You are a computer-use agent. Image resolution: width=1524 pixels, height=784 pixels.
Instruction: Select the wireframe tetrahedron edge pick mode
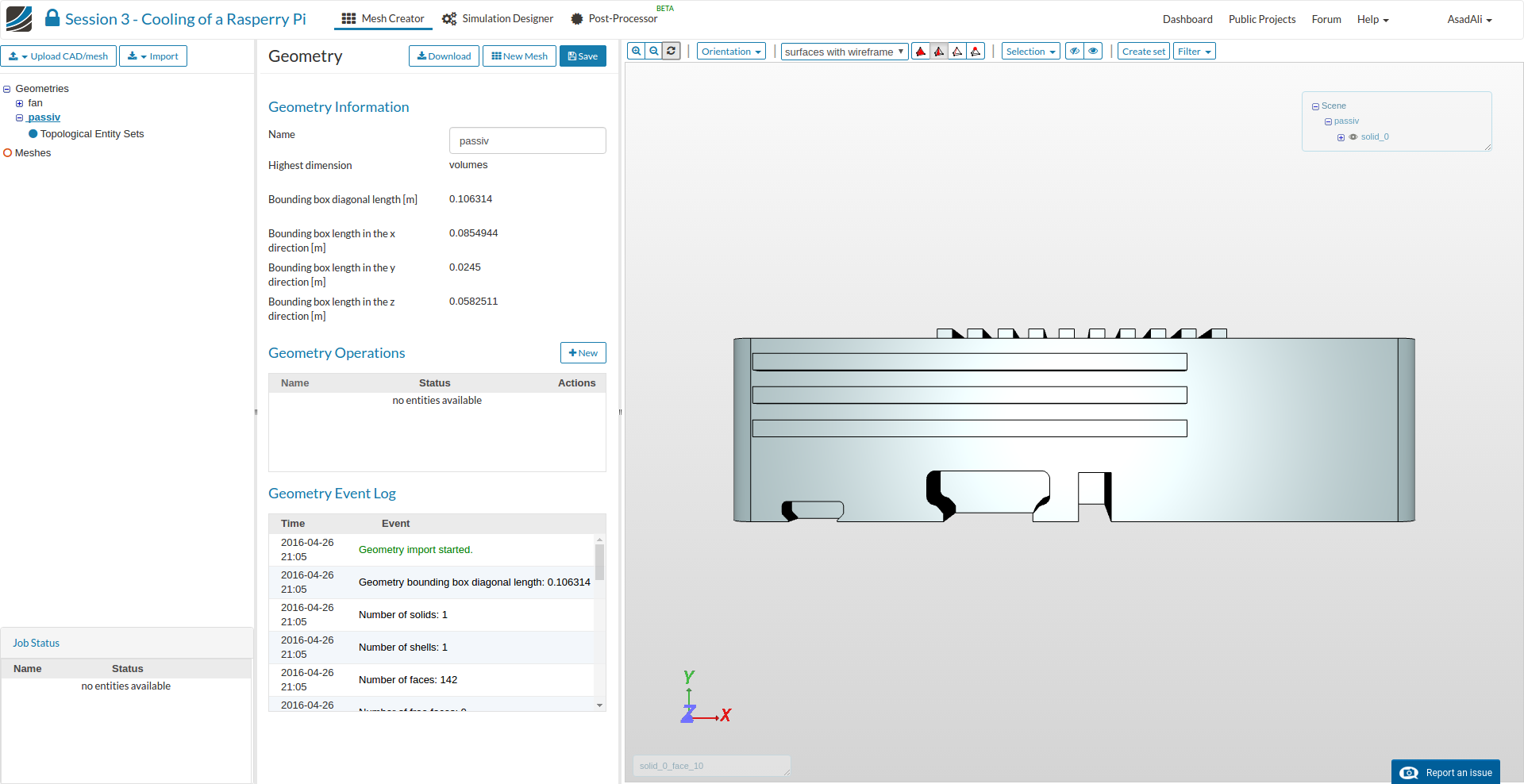[x=957, y=52]
